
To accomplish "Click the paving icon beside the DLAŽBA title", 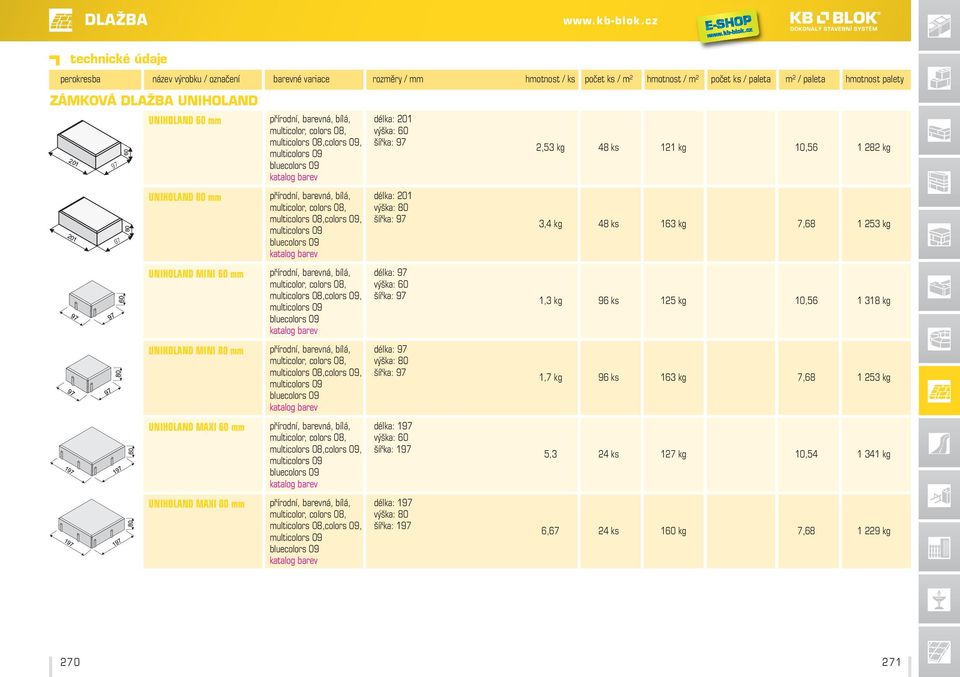I will click(x=60, y=20).
